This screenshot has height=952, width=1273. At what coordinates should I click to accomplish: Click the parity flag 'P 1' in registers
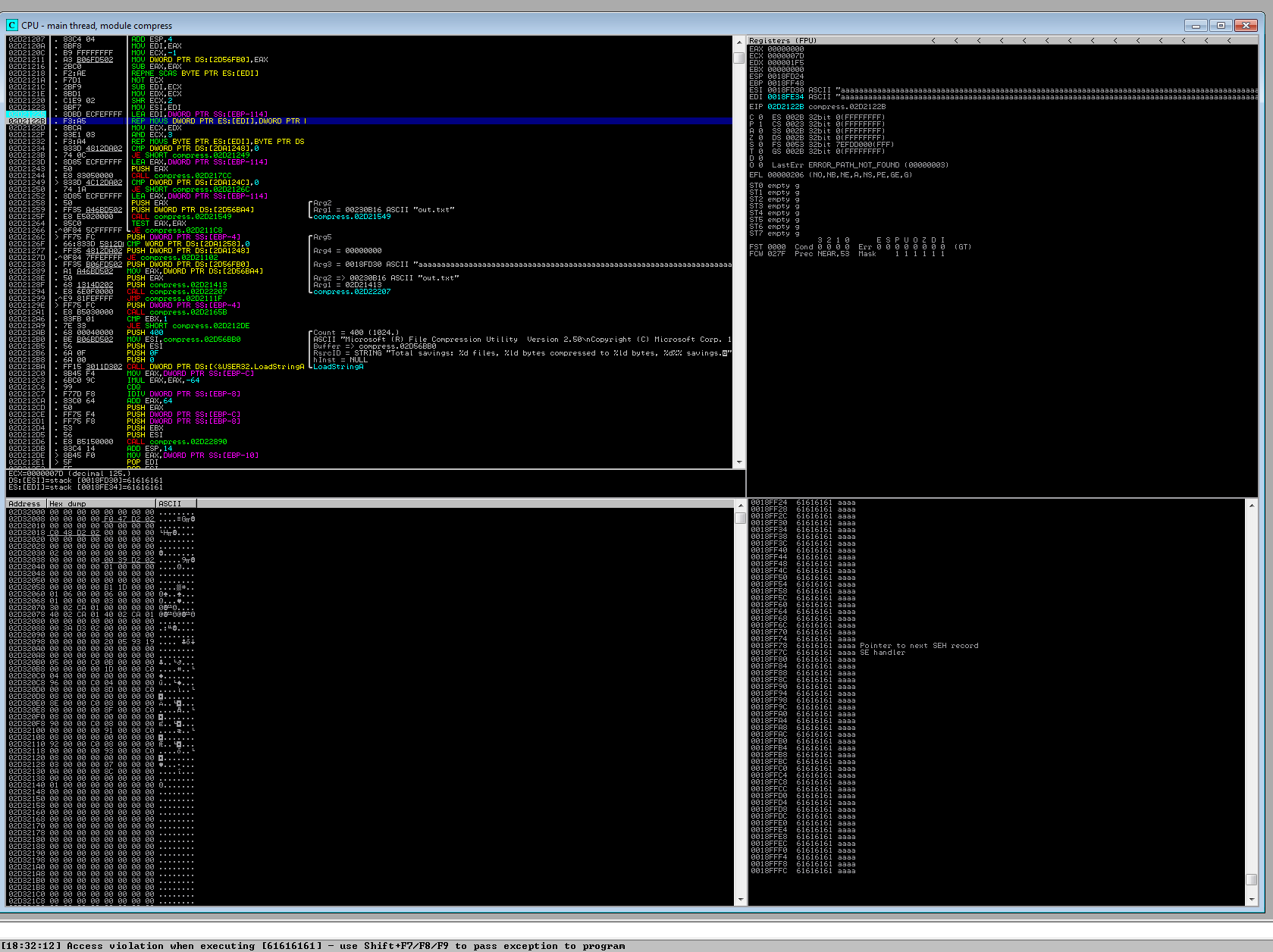(x=756, y=124)
